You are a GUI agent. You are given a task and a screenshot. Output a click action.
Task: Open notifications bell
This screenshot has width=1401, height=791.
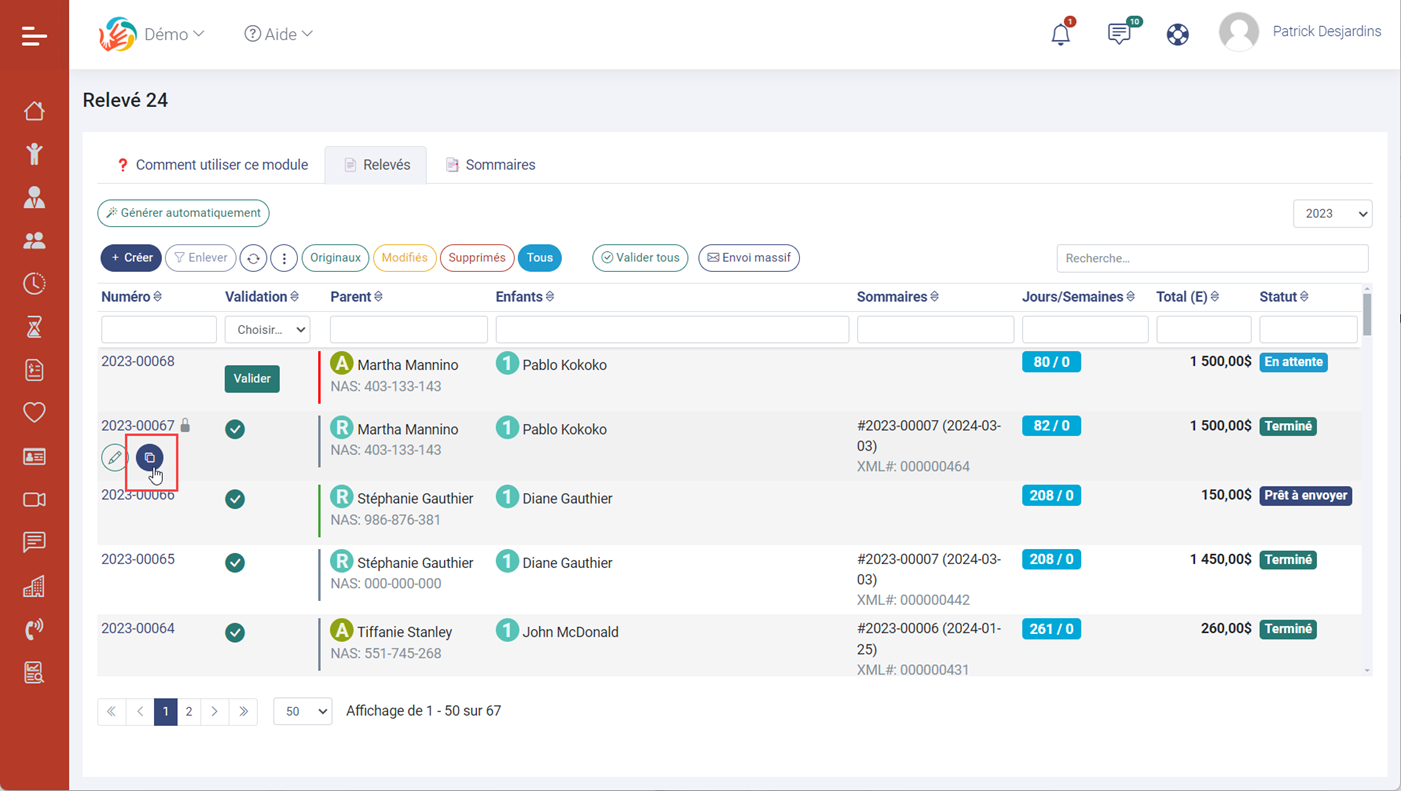pyautogui.click(x=1061, y=33)
